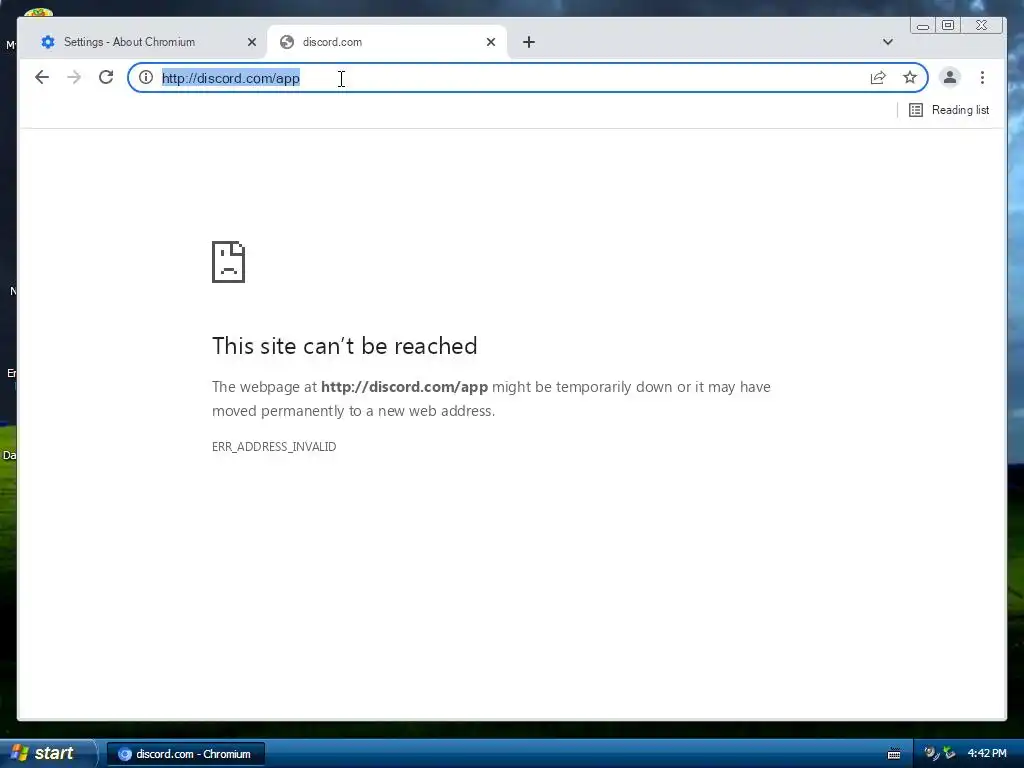1024x768 pixels.
Task: Open the profile avatar button
Action: point(950,78)
